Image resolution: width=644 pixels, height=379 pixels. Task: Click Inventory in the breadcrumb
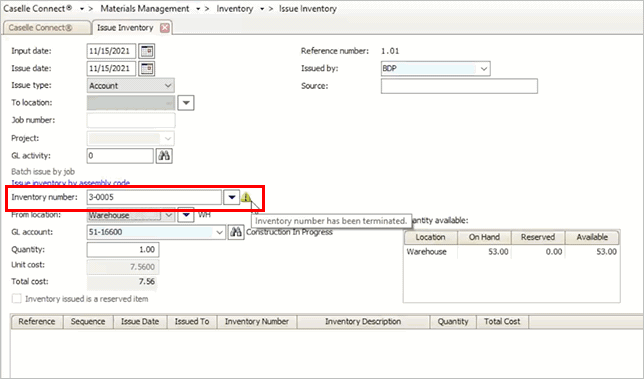(x=235, y=9)
